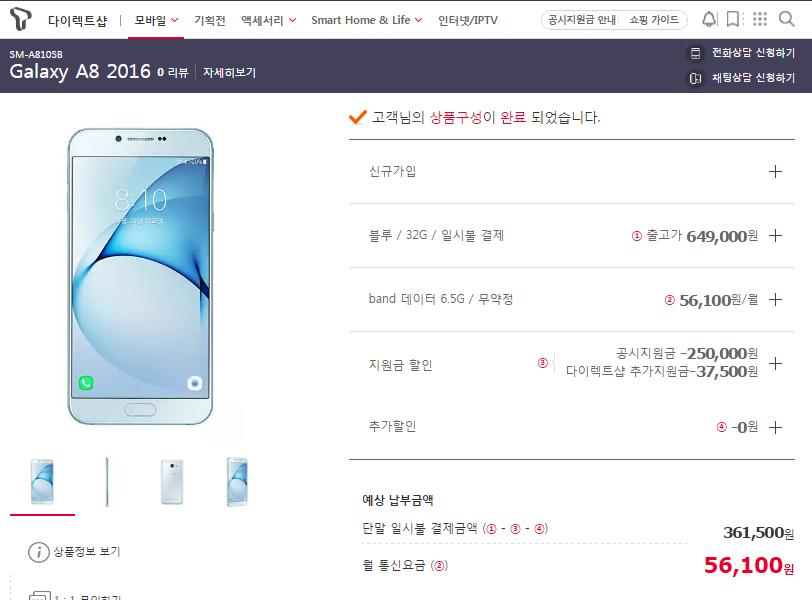Click the search magnifier icon

pos(787,19)
